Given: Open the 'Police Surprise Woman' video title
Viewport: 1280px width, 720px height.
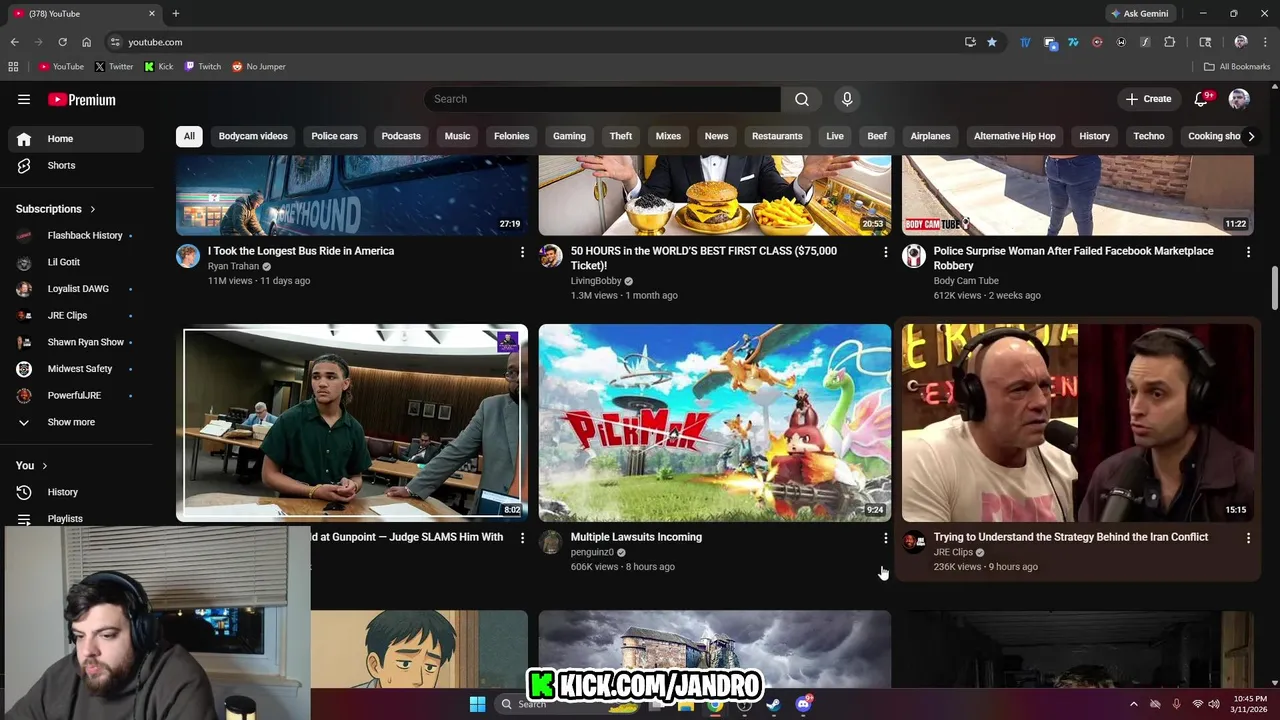Looking at the screenshot, I should [x=1073, y=258].
